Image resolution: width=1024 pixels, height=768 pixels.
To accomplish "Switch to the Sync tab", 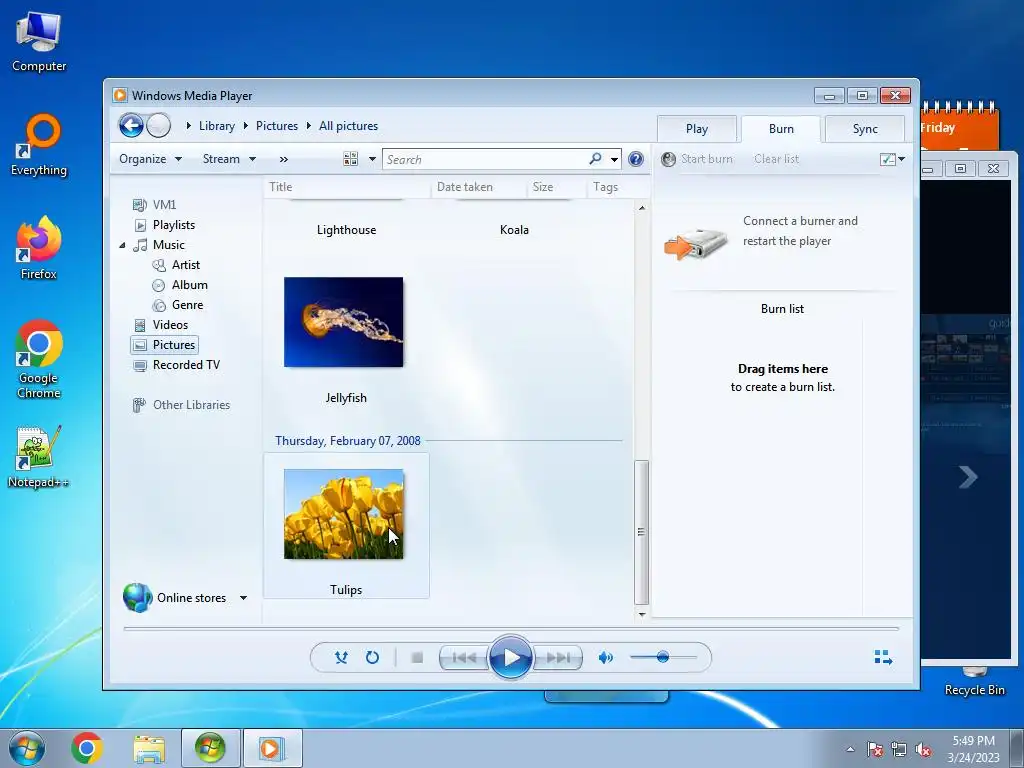I will coord(865,129).
